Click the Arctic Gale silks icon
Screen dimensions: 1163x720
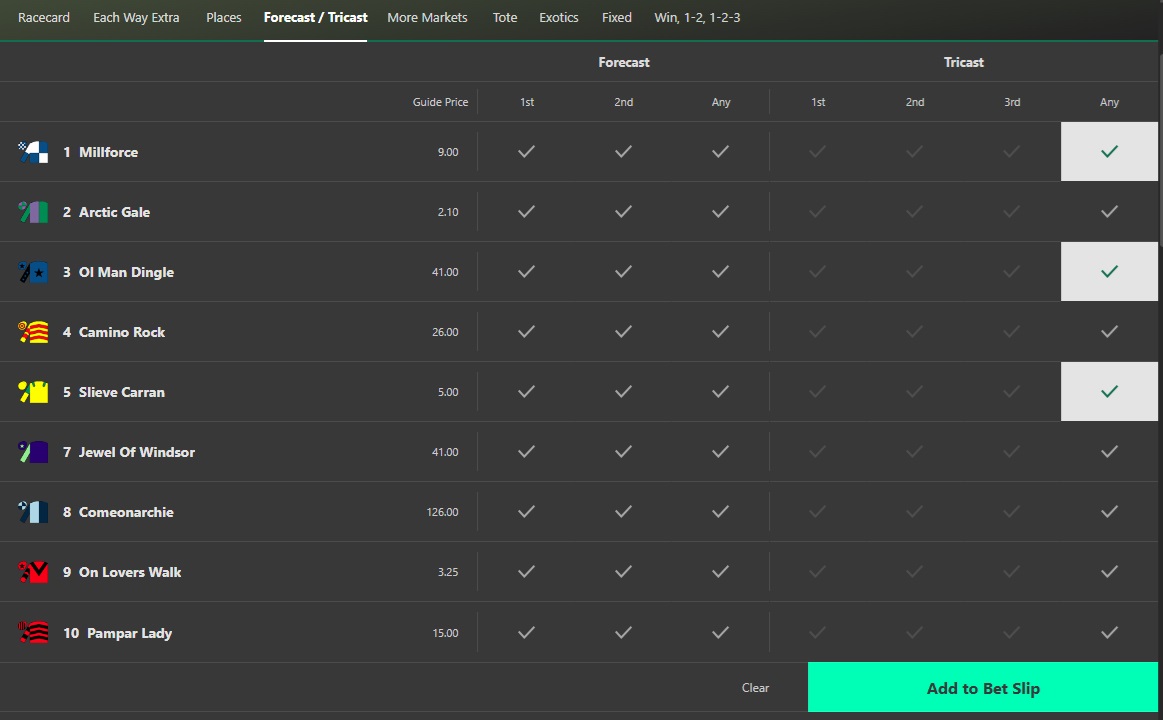pyautogui.click(x=30, y=211)
